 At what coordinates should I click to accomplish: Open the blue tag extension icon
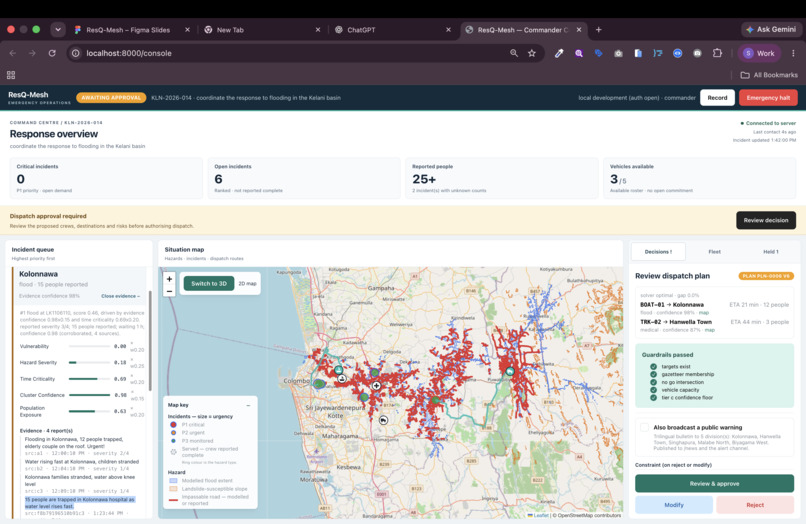pyautogui.click(x=598, y=53)
